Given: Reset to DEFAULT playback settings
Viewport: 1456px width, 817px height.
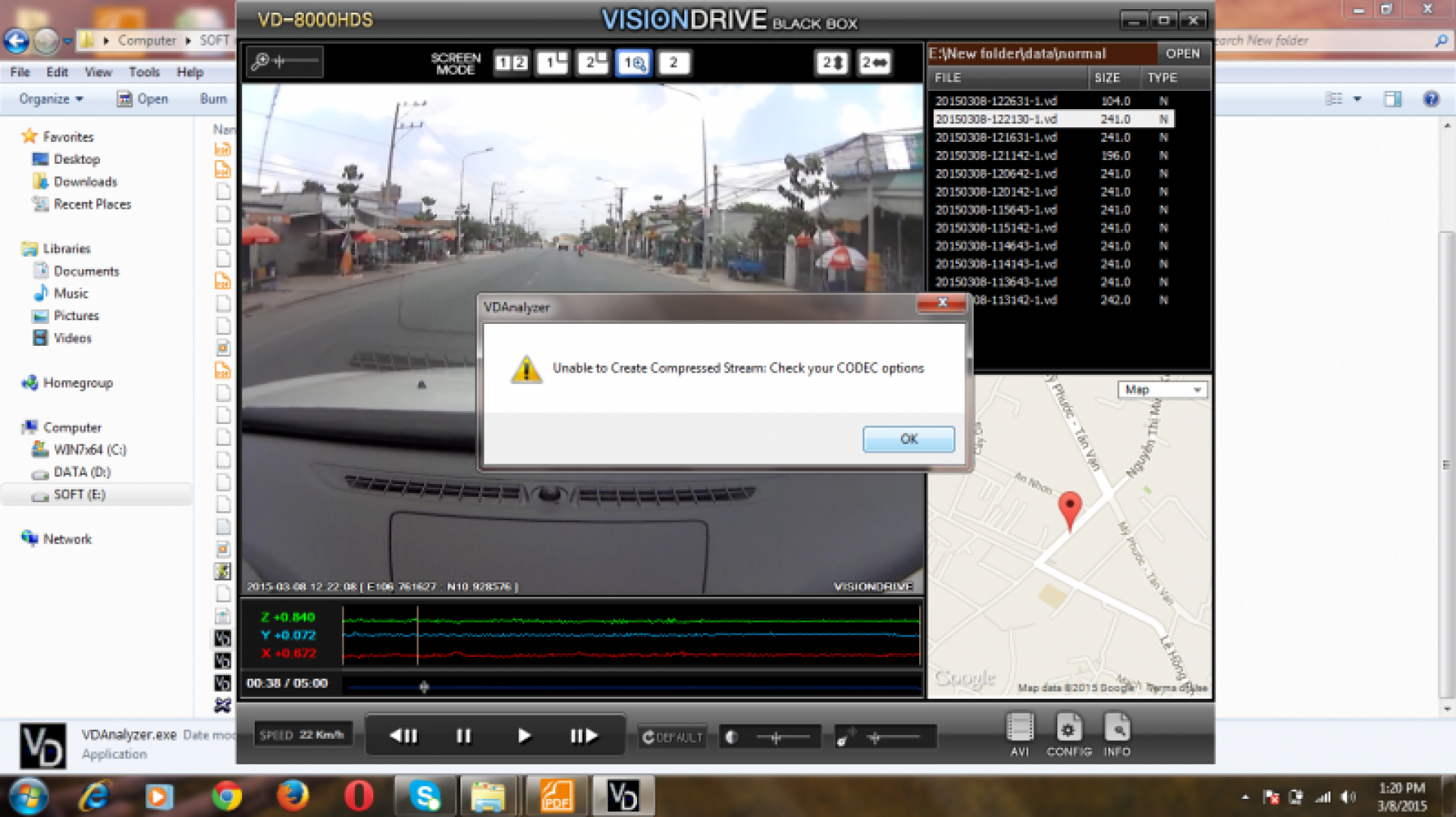Looking at the screenshot, I should [672, 737].
